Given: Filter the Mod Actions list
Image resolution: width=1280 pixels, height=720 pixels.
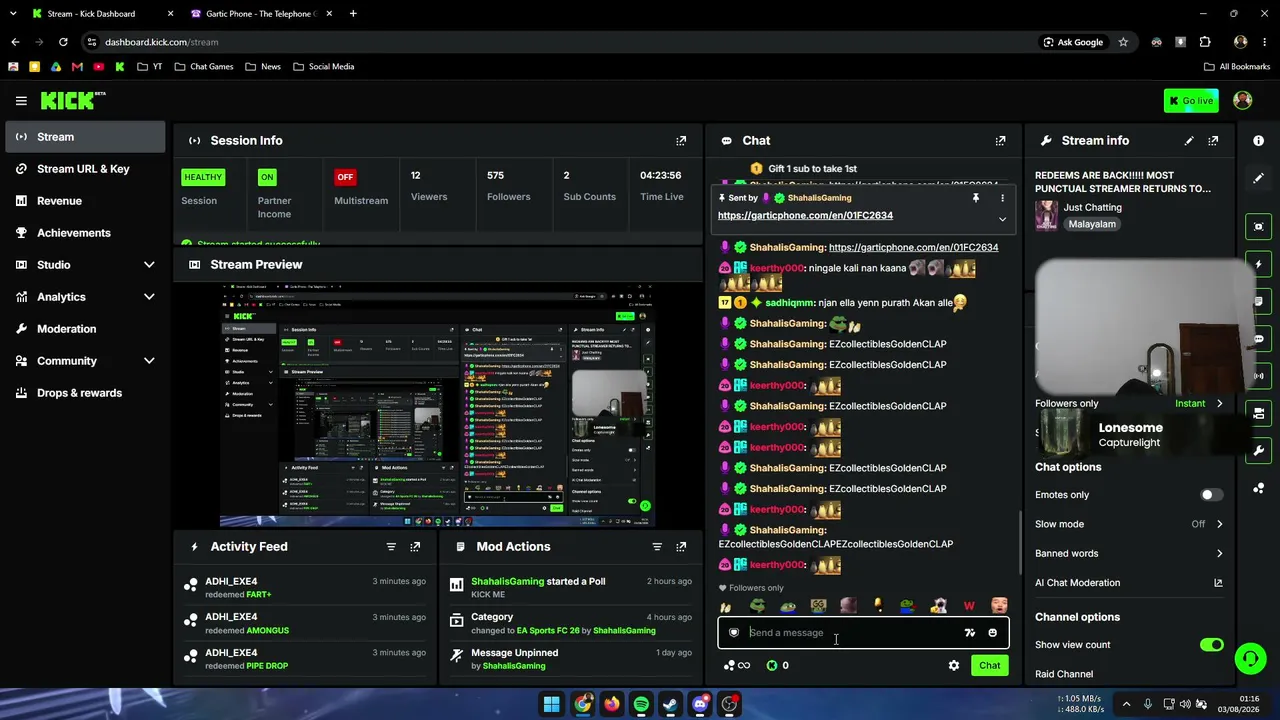Looking at the screenshot, I should pyautogui.click(x=657, y=547).
